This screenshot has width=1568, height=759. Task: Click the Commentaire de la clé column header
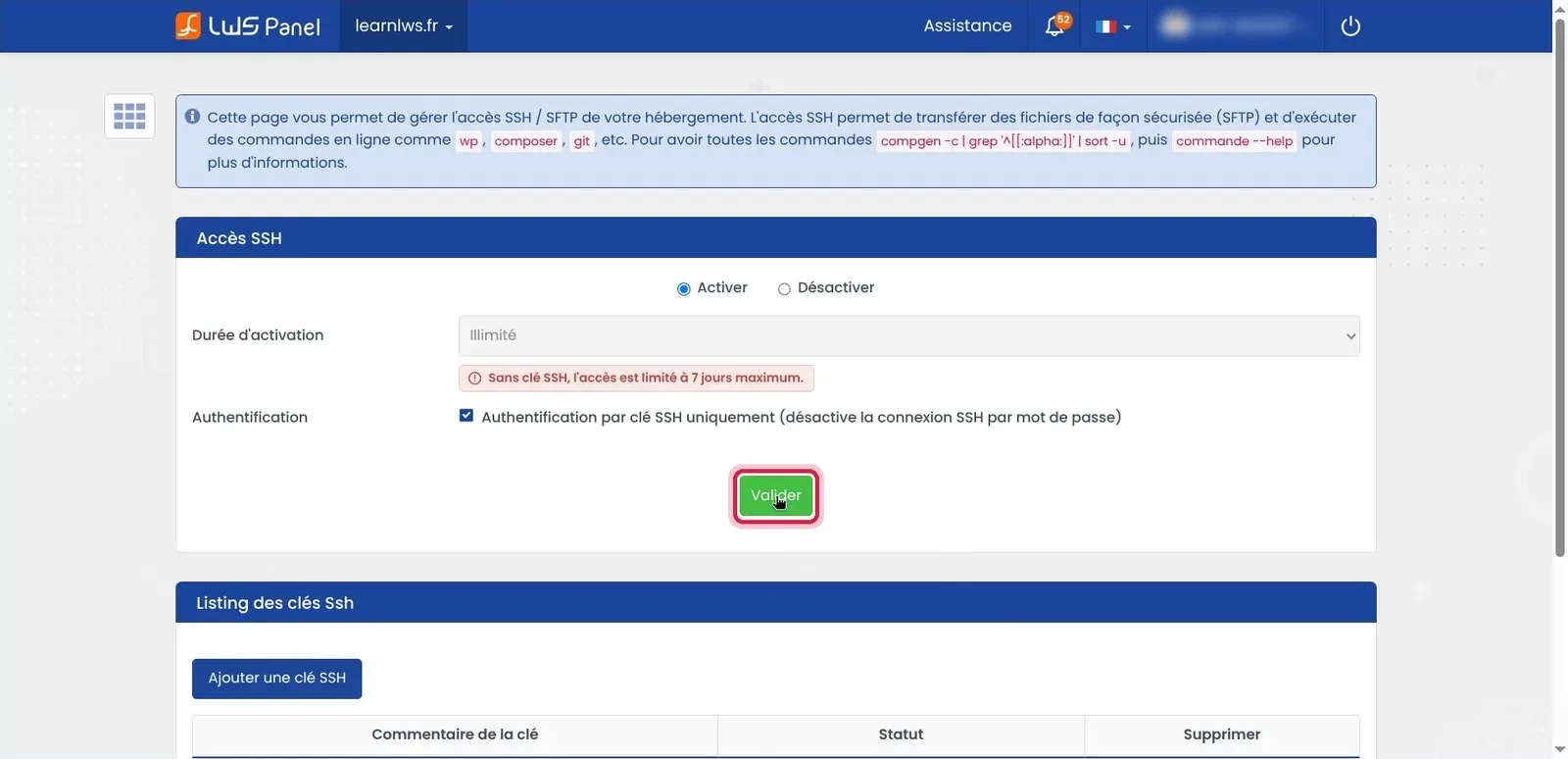click(x=455, y=734)
